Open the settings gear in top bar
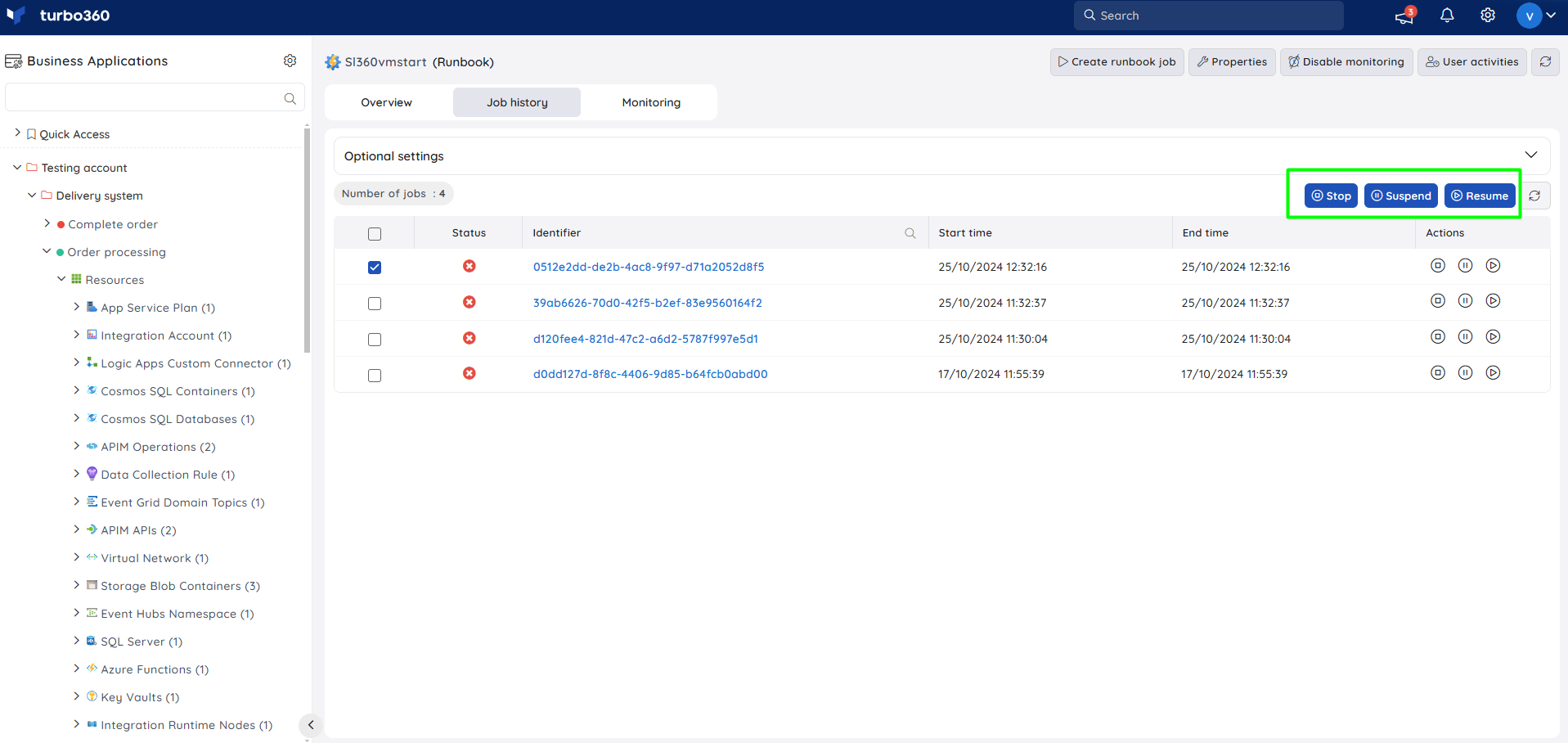Screen dimensions: 1568x743 coord(1488,16)
